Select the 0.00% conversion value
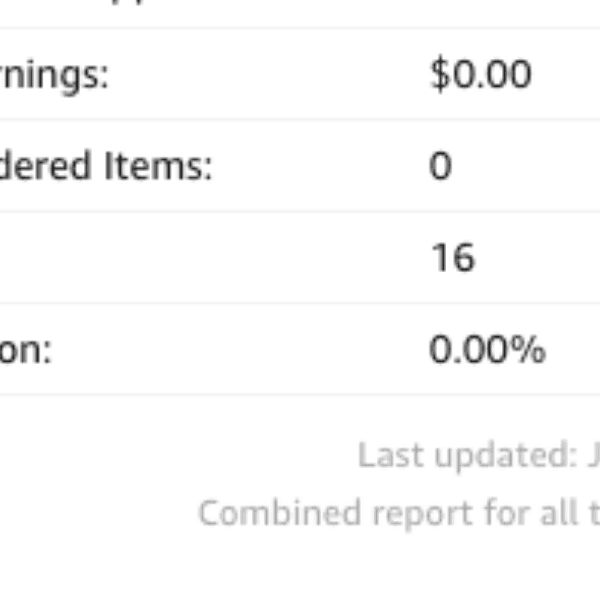The width and height of the screenshot is (600, 600). (487, 350)
